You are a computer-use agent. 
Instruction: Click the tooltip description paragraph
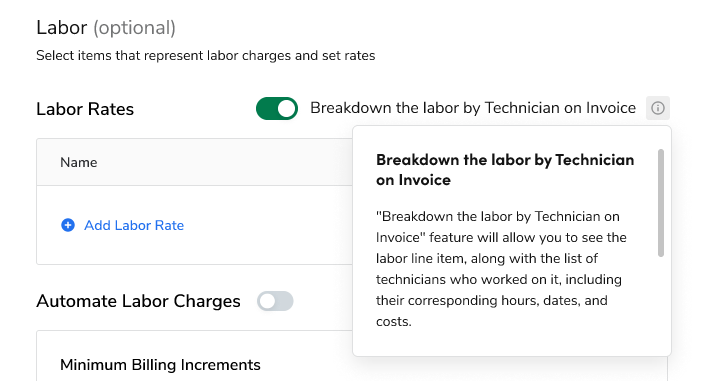(x=501, y=269)
